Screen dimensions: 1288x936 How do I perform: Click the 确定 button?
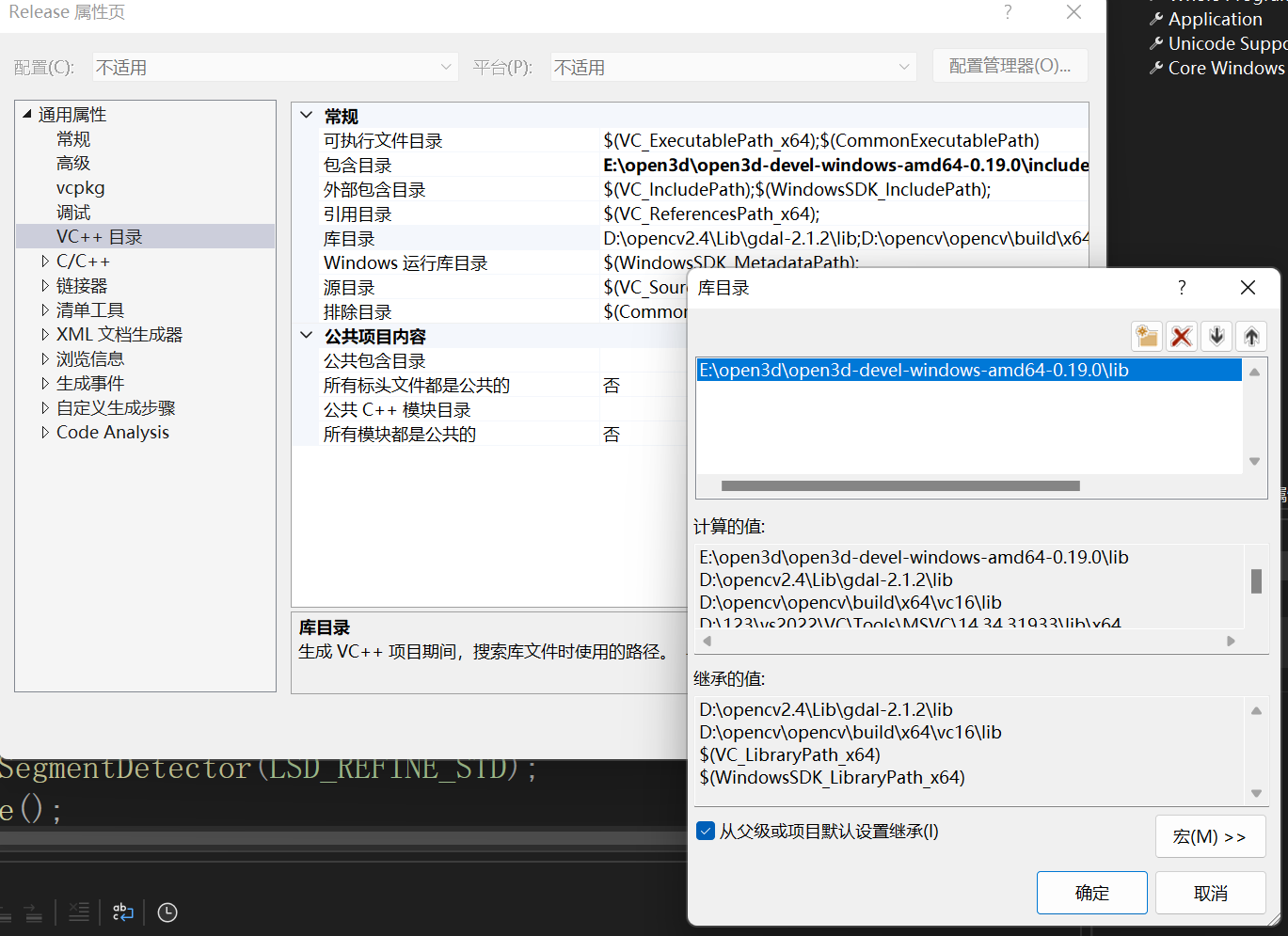tap(1091, 892)
